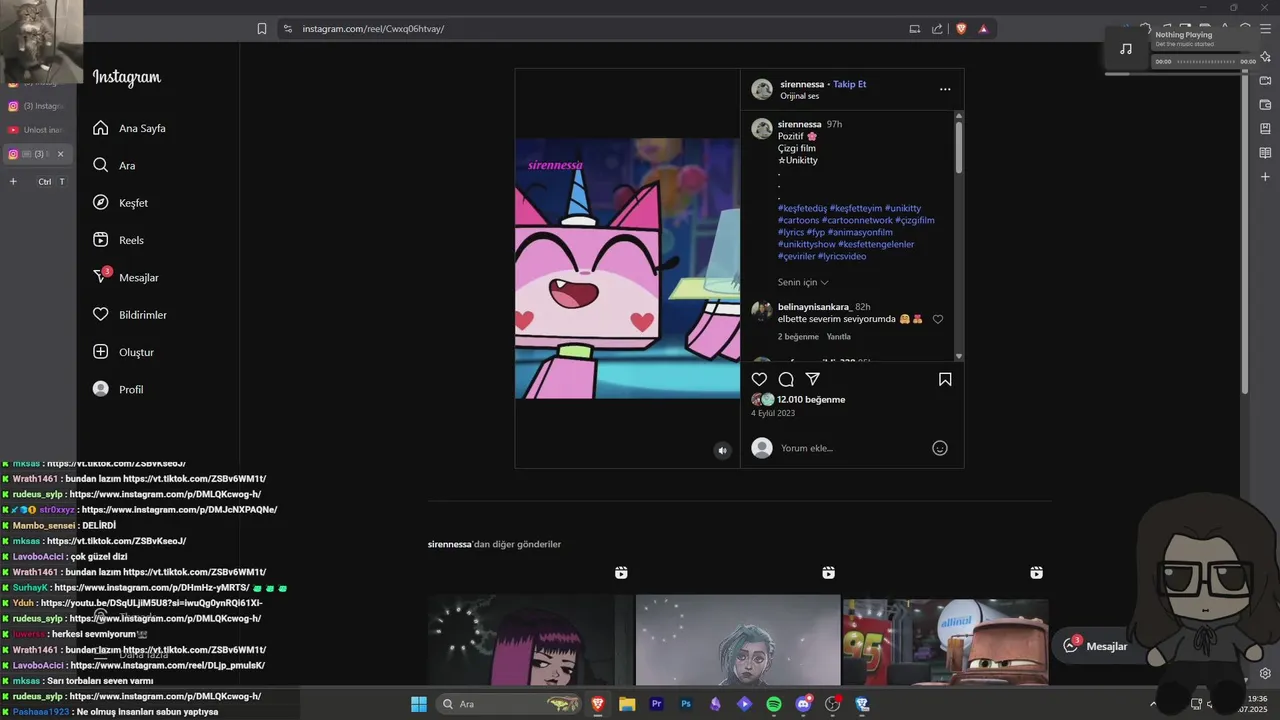Screen dimensions: 1280x720
Task: Click the Brave Rewards triangle icon
Action: click(983, 29)
